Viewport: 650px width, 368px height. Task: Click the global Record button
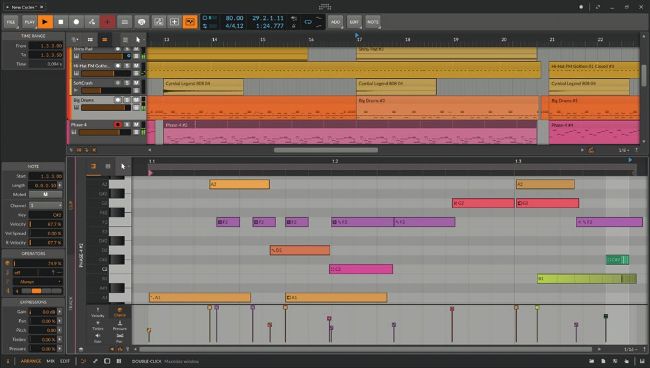point(76,22)
